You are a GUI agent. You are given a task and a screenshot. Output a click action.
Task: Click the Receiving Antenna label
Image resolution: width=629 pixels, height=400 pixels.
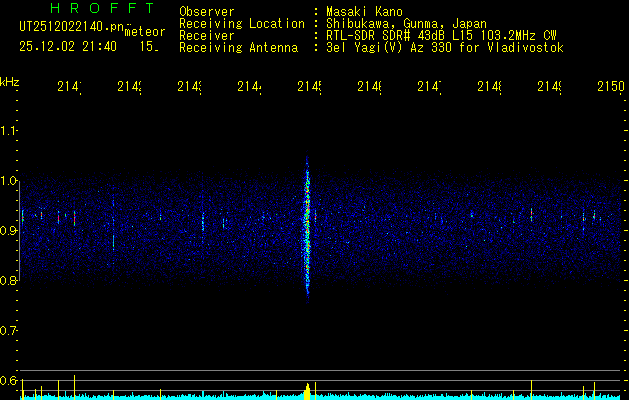pos(238,48)
